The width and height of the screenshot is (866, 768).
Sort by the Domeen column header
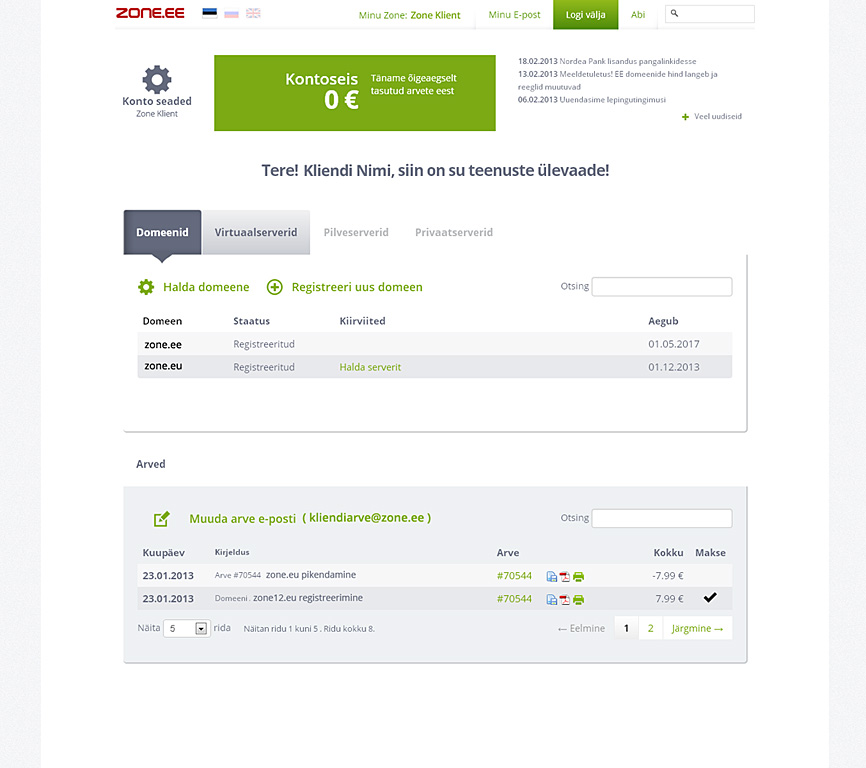162,321
